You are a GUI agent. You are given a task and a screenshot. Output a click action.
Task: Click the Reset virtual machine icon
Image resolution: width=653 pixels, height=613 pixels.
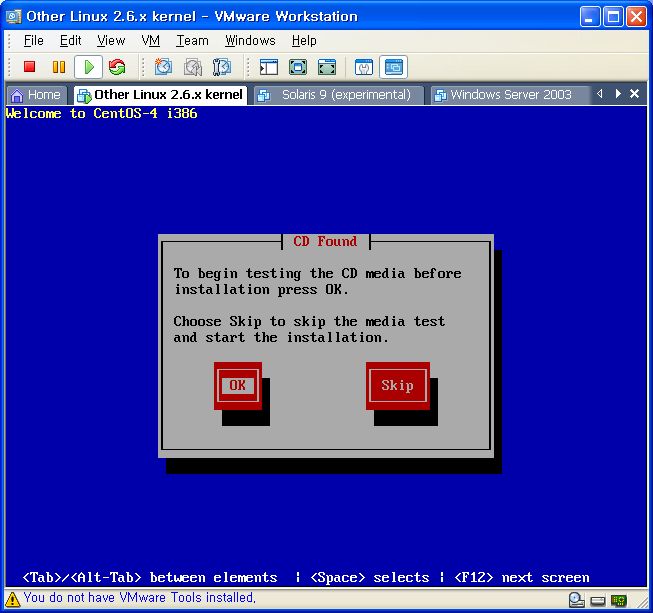[117, 67]
